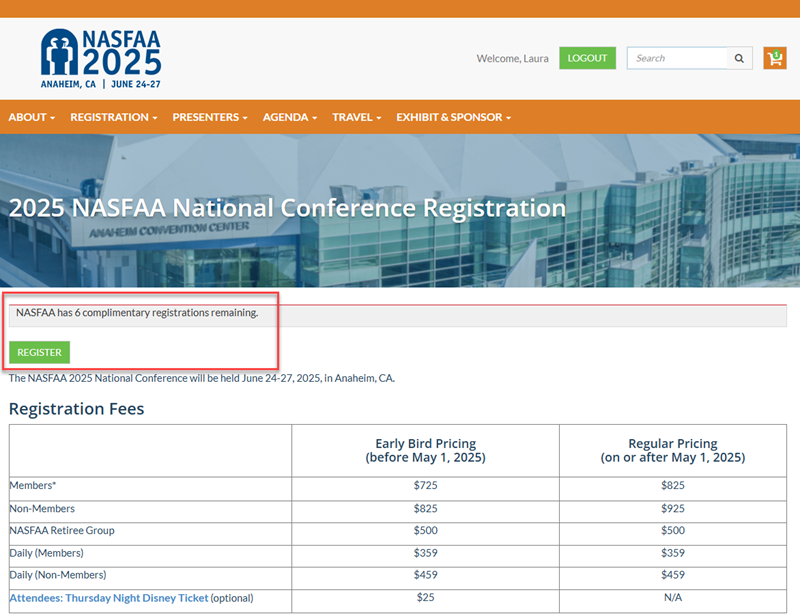This screenshot has width=800, height=616.
Task: Open the AGENDA dropdown menu
Action: click(x=290, y=117)
